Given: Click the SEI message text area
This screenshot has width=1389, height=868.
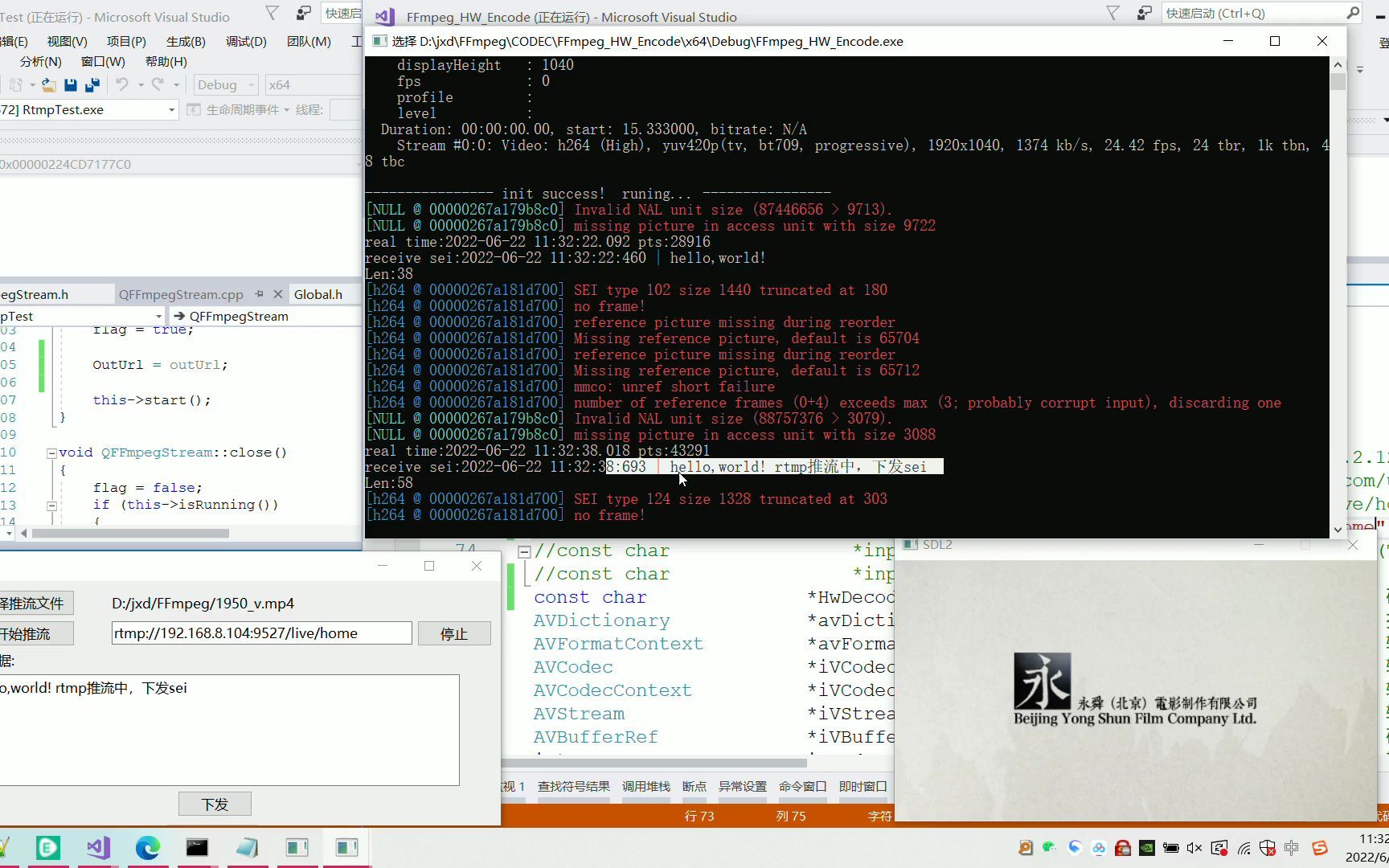Looking at the screenshot, I should [229, 730].
